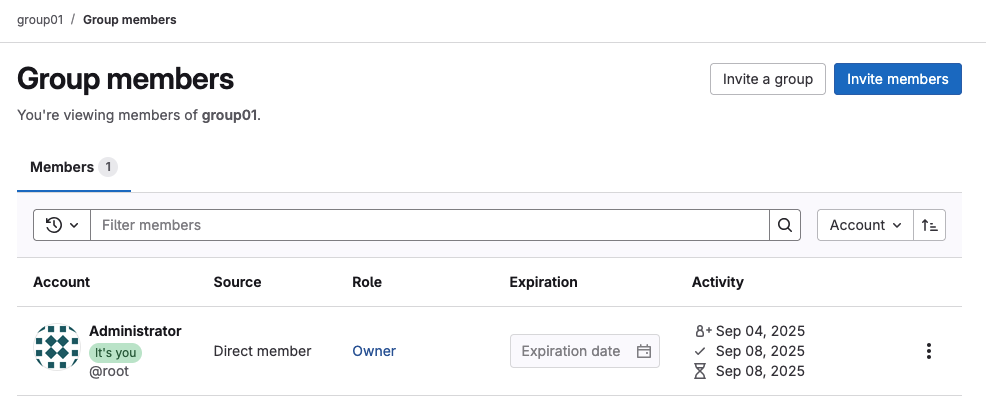986x420 pixels.
Task: Click the search magnifier icon button
Action: click(785, 225)
